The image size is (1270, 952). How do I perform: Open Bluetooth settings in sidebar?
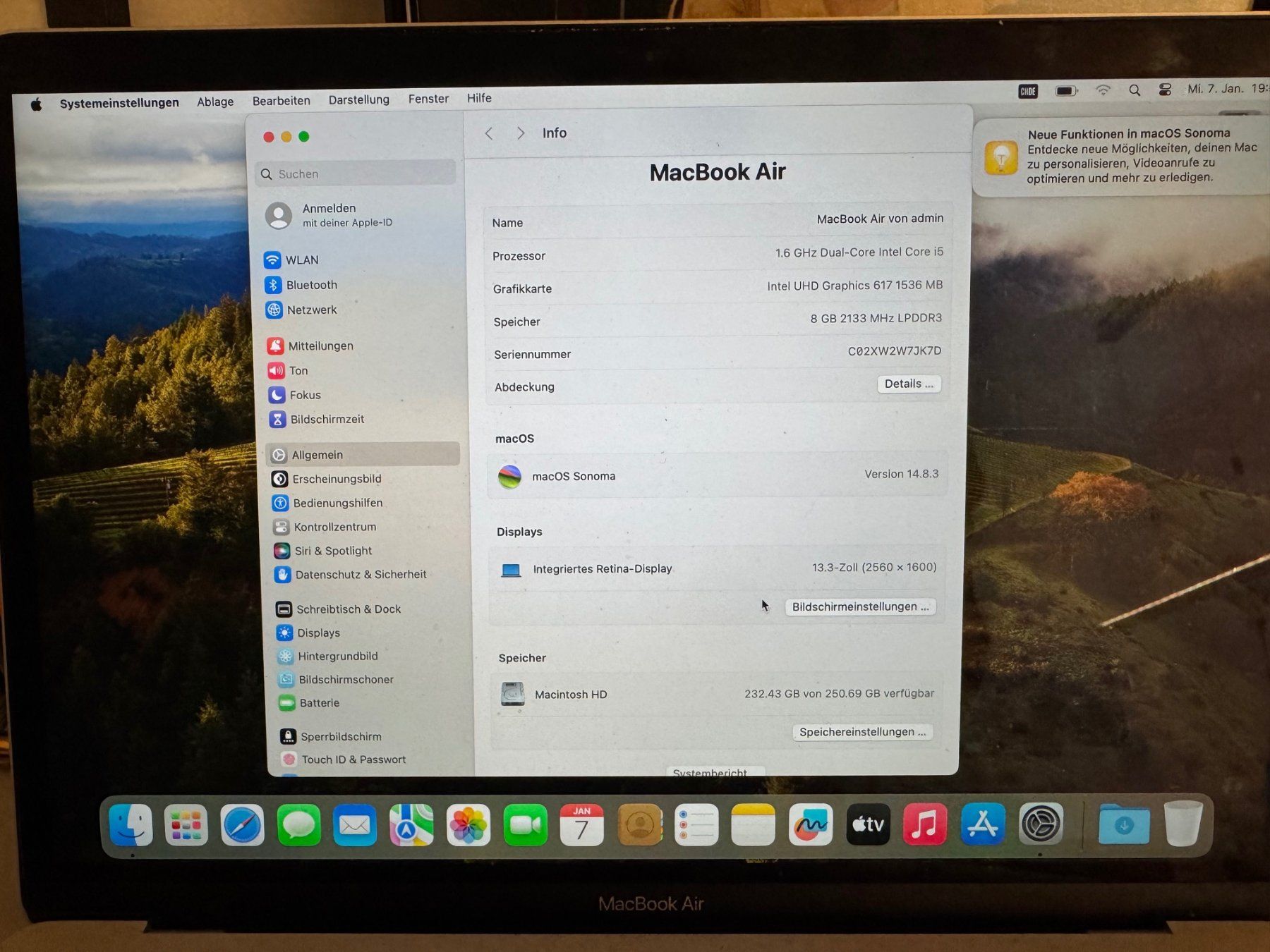tap(301, 285)
